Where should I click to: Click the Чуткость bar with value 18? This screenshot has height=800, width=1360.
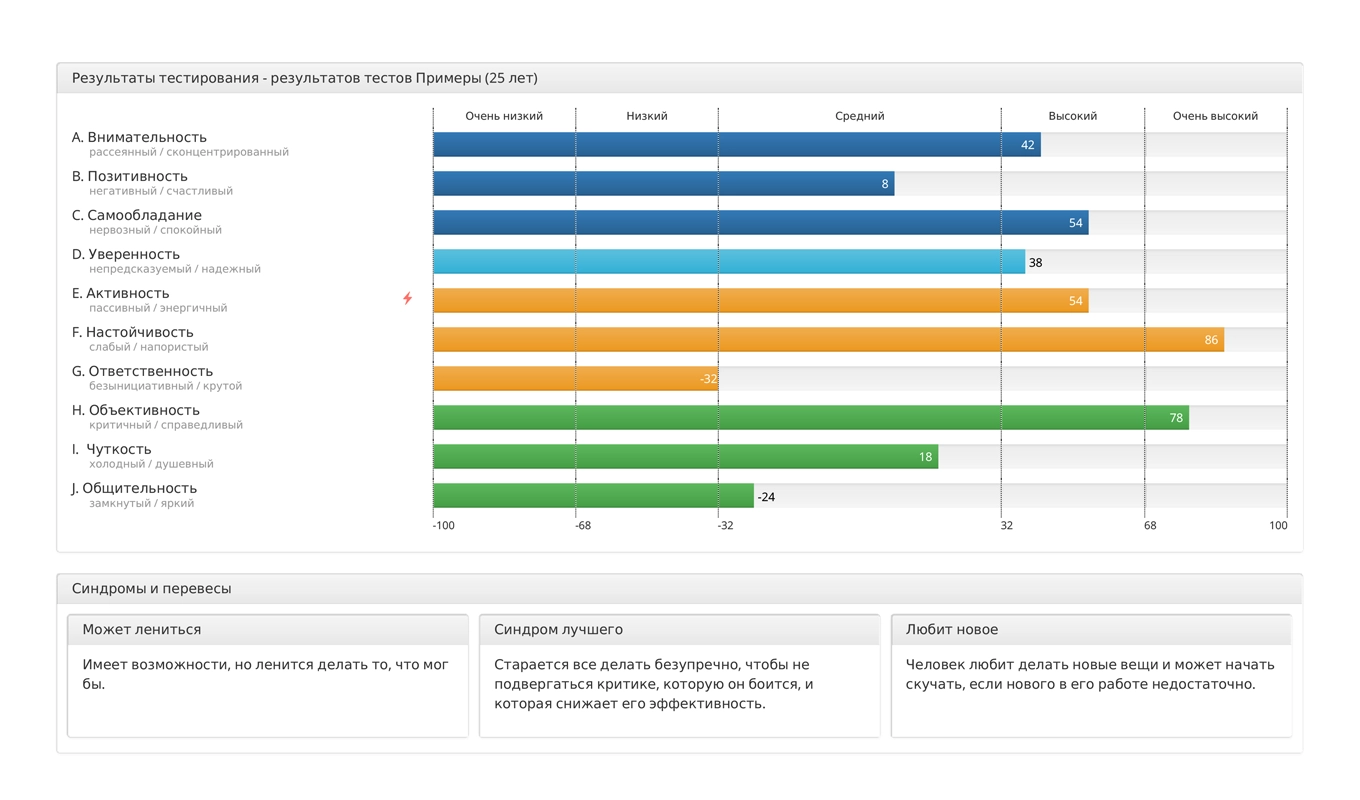tap(685, 457)
